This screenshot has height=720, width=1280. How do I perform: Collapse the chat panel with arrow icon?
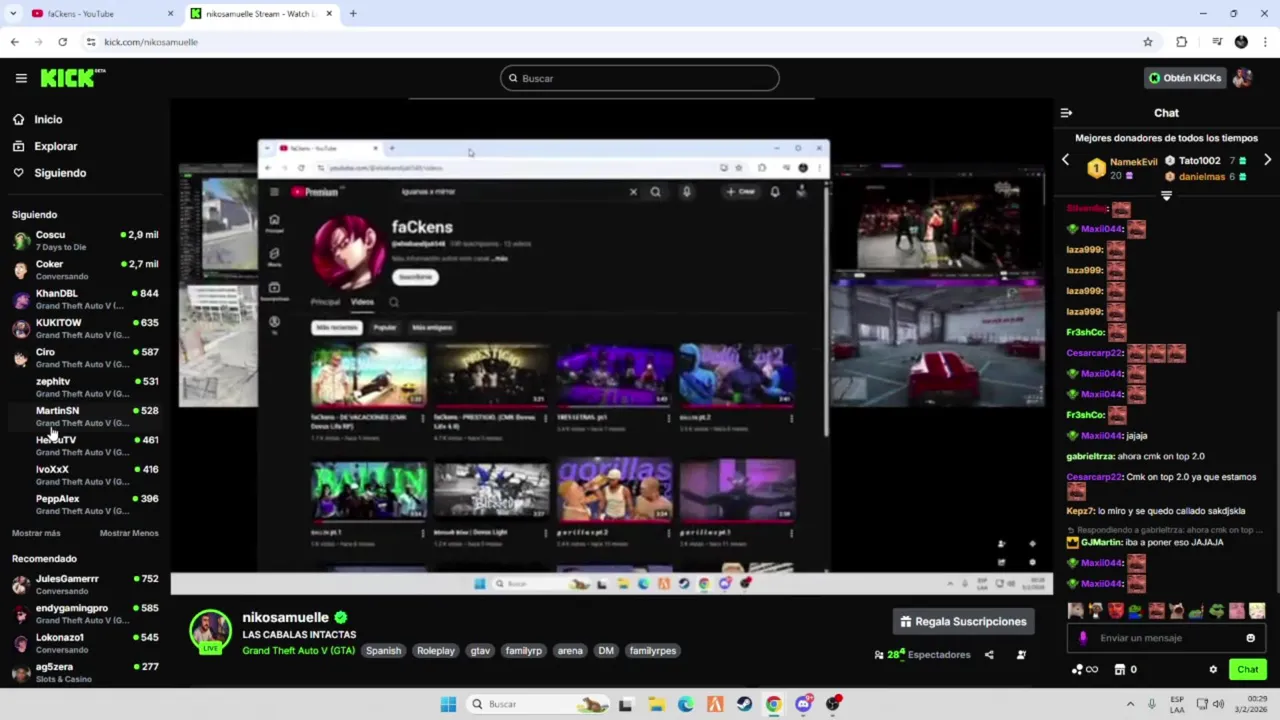(x=1066, y=113)
